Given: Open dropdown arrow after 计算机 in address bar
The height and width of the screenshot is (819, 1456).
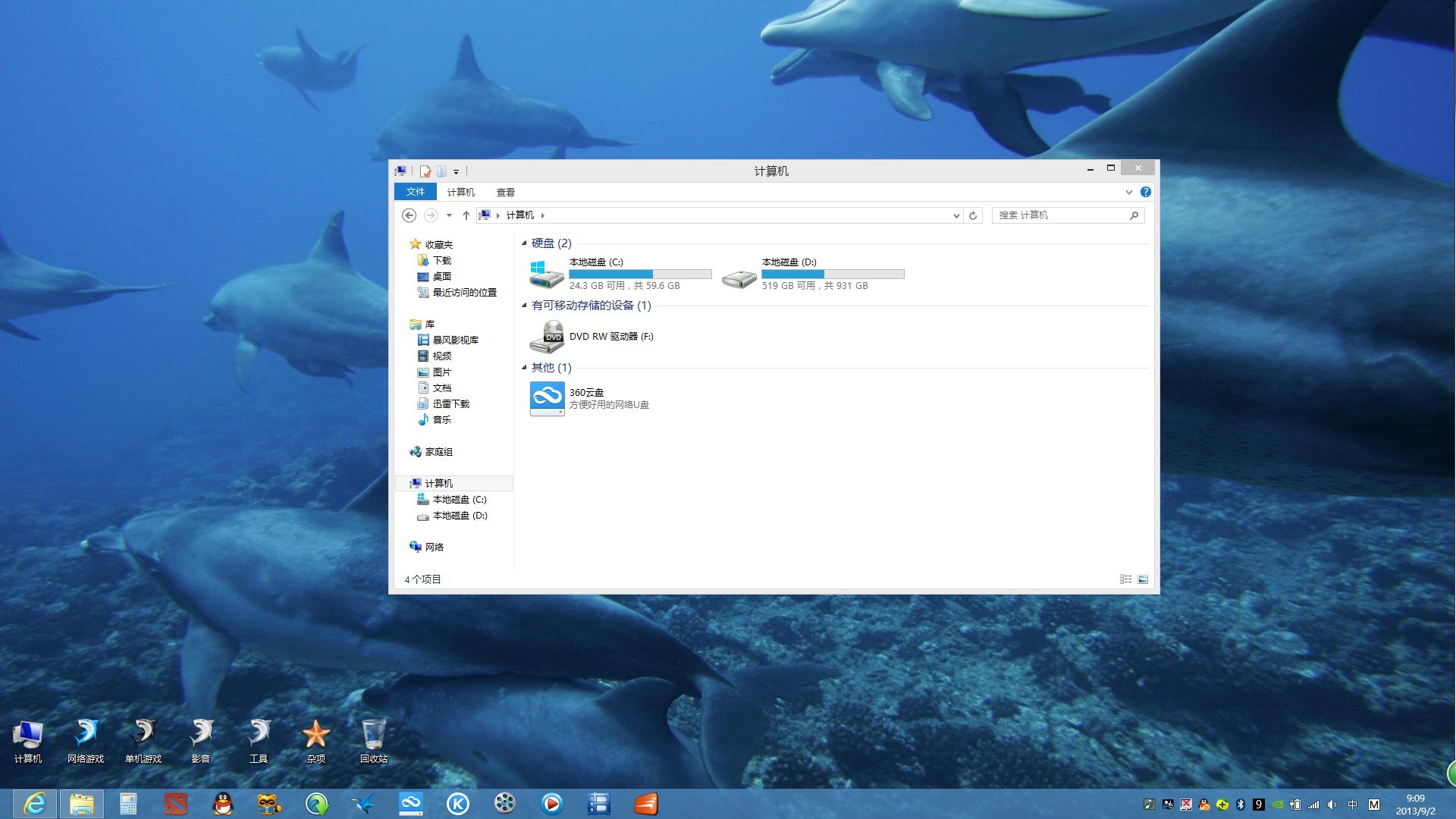Looking at the screenshot, I should (543, 215).
